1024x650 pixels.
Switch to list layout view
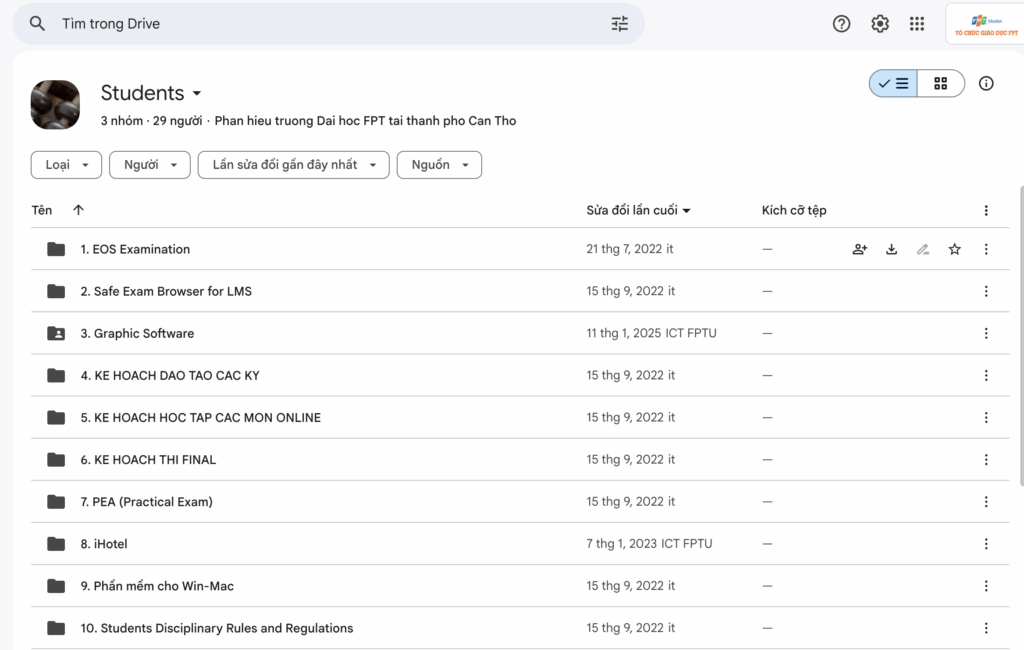click(x=894, y=84)
